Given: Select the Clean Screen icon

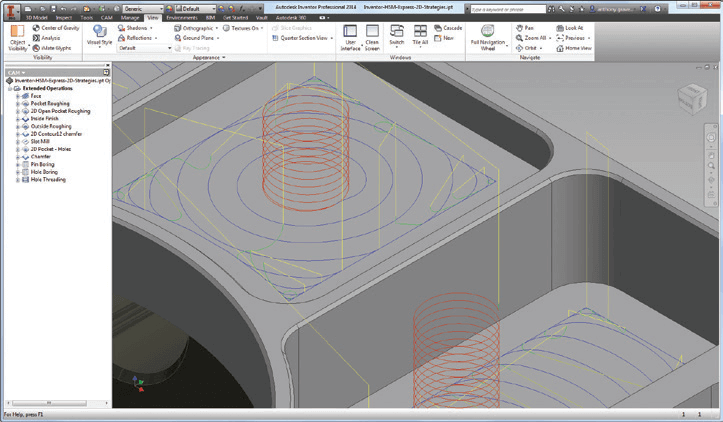Looking at the screenshot, I should tap(372, 31).
